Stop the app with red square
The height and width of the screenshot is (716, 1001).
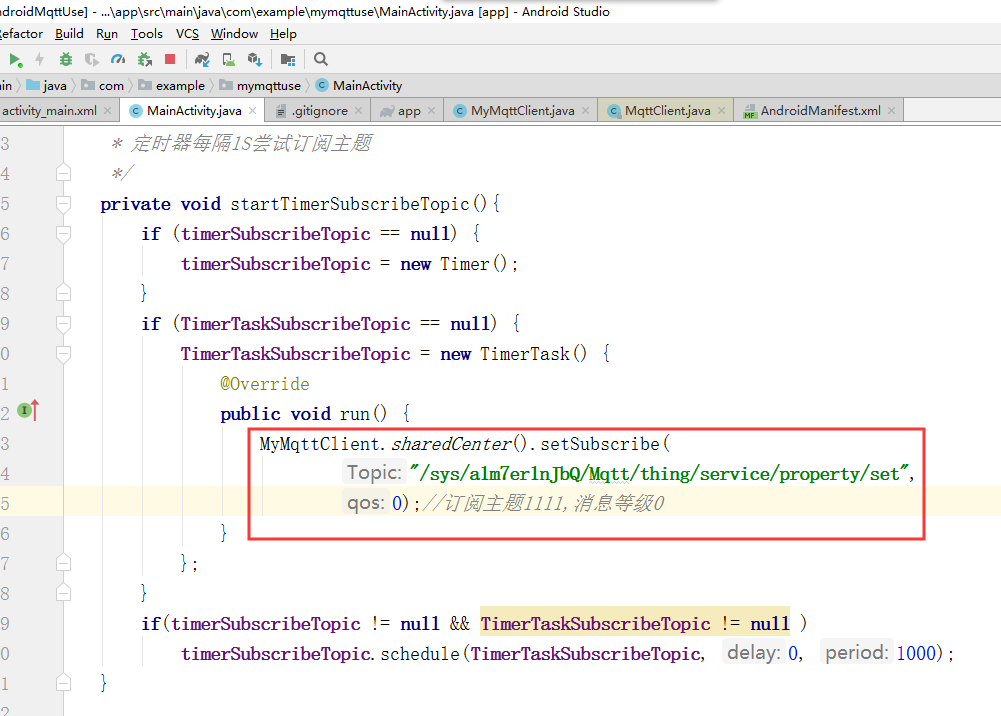click(x=170, y=59)
